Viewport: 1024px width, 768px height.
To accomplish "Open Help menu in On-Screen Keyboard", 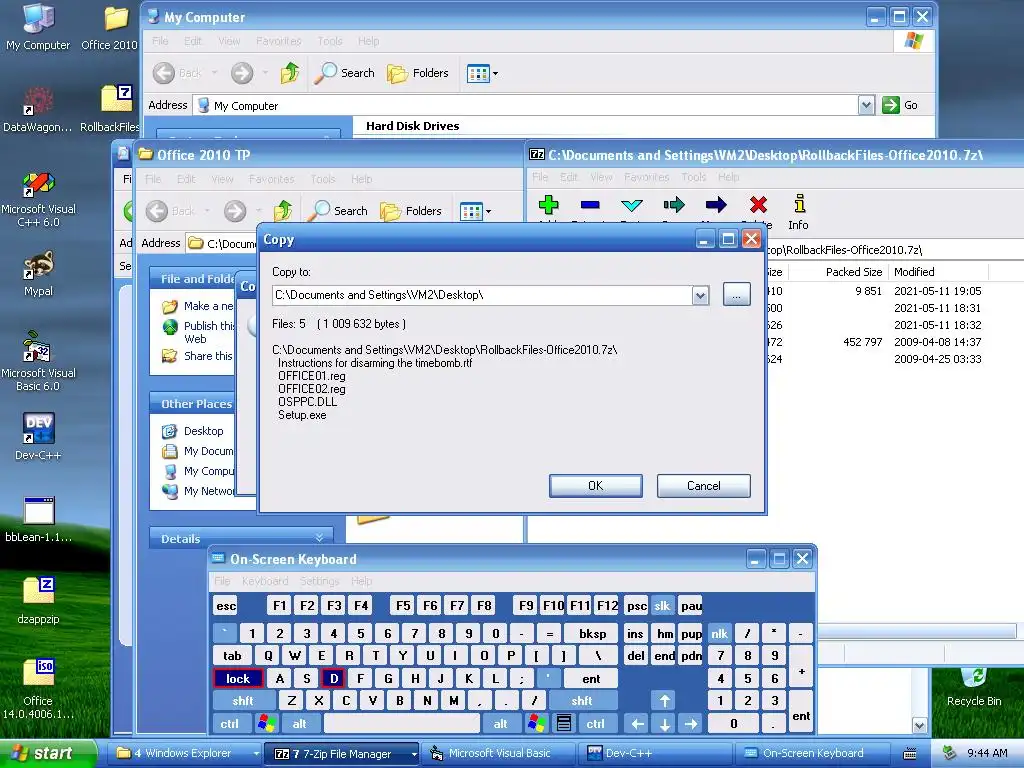I will click(361, 581).
